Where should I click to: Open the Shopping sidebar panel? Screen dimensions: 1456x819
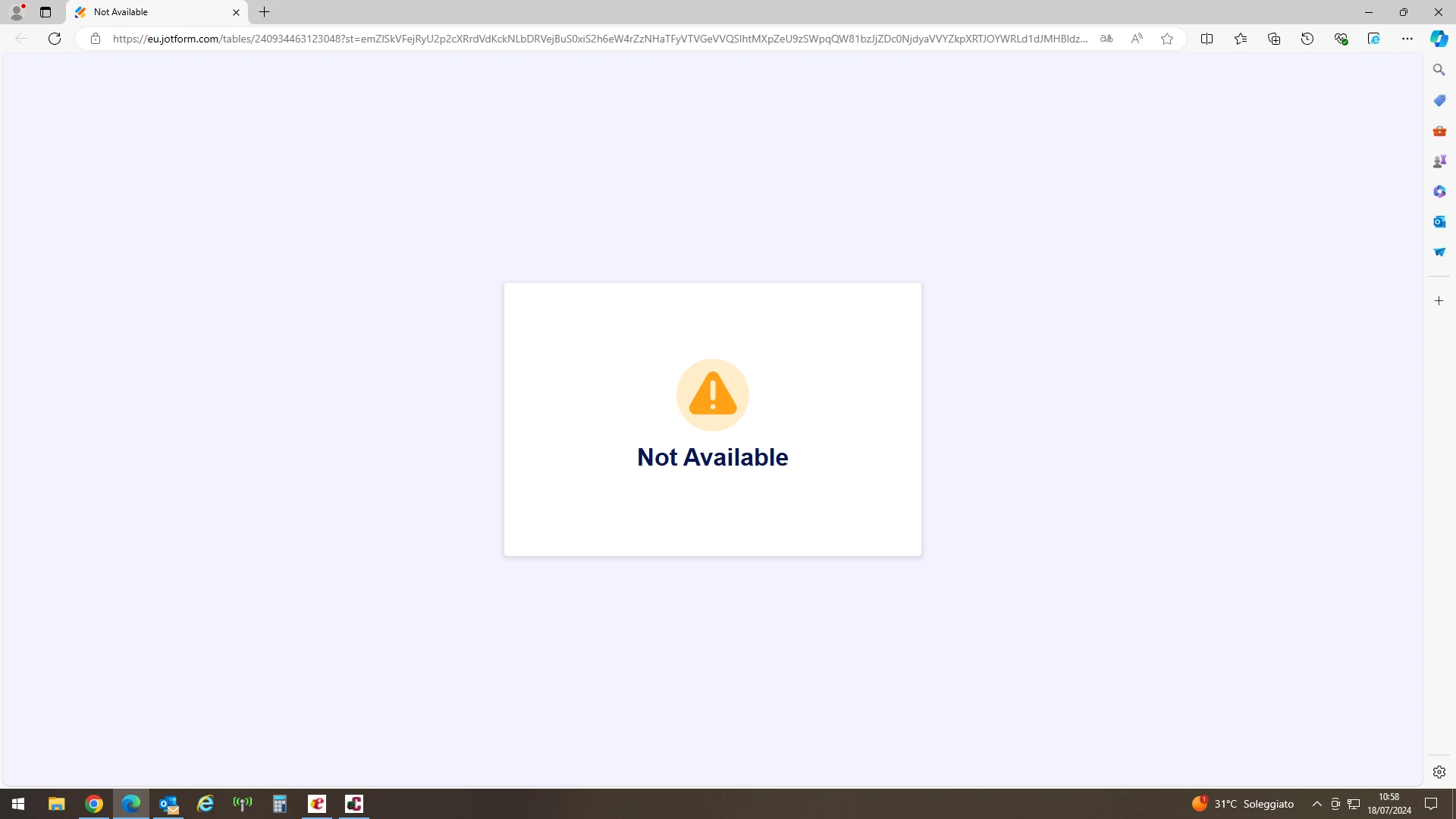tap(1439, 100)
